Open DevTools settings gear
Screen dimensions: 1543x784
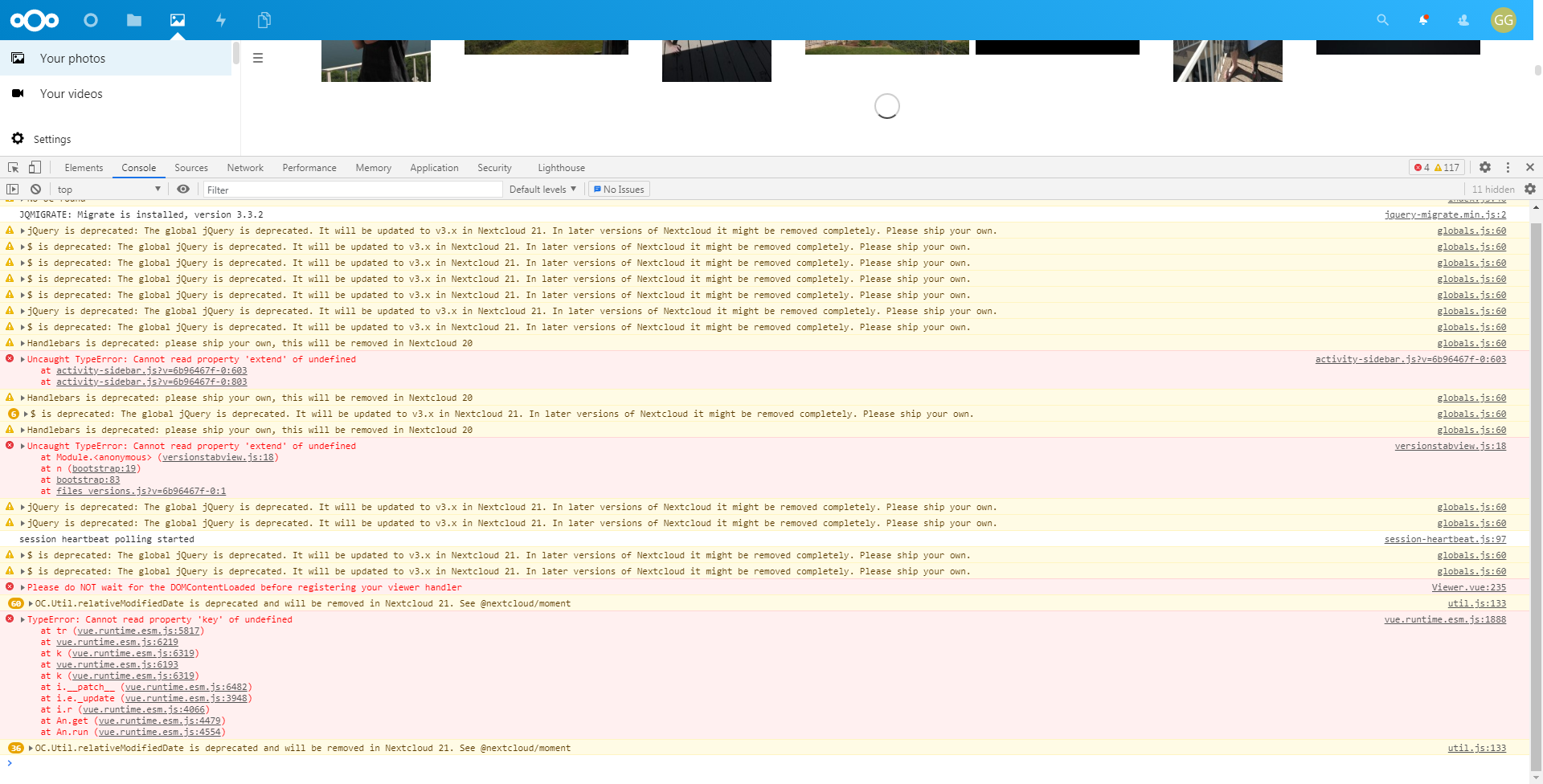(x=1485, y=167)
